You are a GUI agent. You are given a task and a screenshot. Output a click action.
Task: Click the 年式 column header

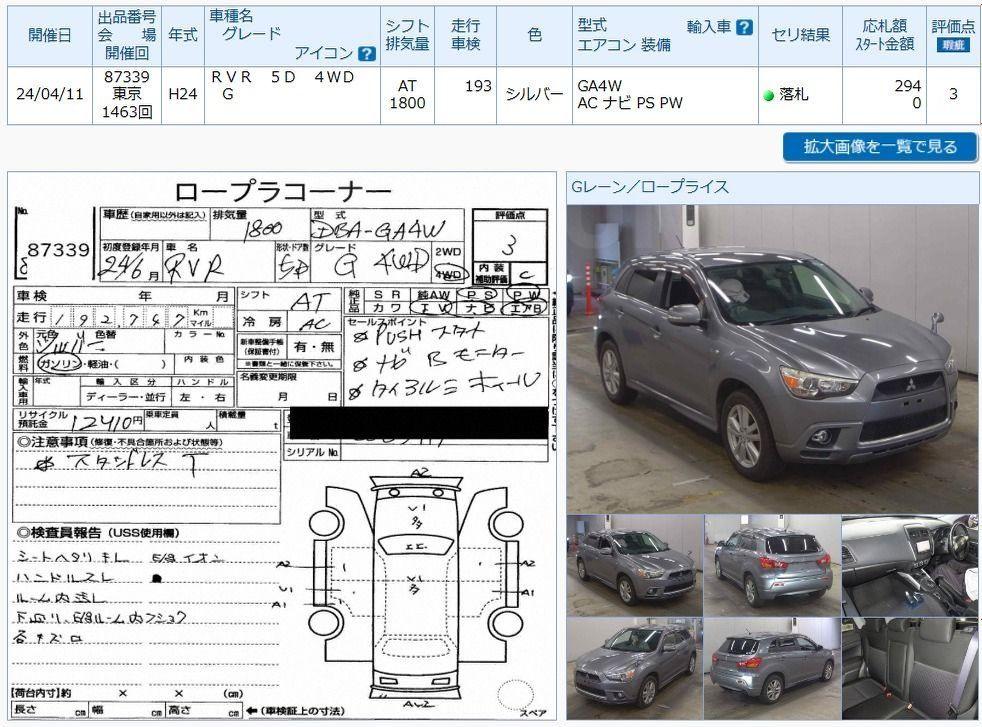183,36
